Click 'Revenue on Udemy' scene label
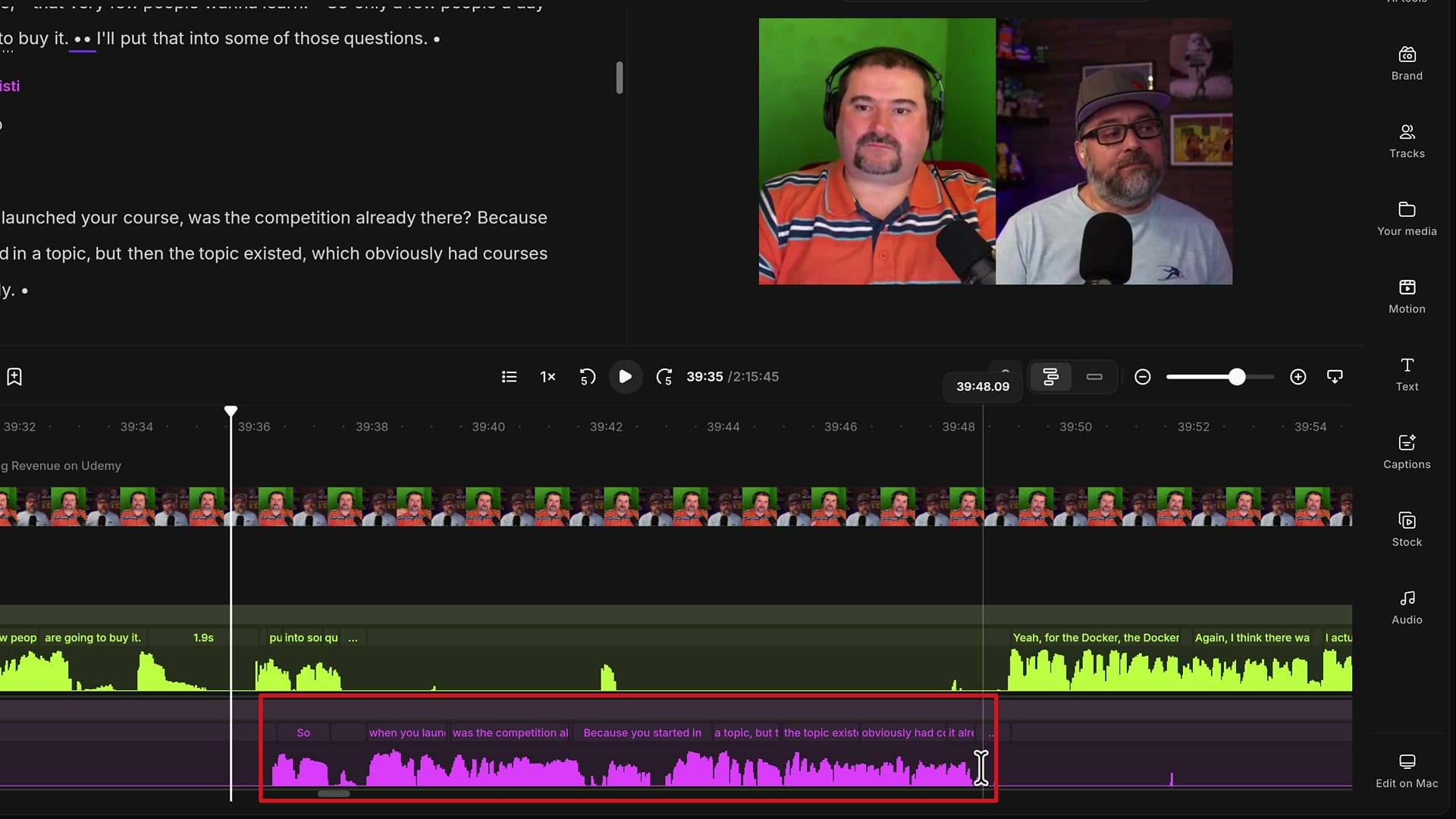Screen dimensions: 1456x819 pos(66,466)
